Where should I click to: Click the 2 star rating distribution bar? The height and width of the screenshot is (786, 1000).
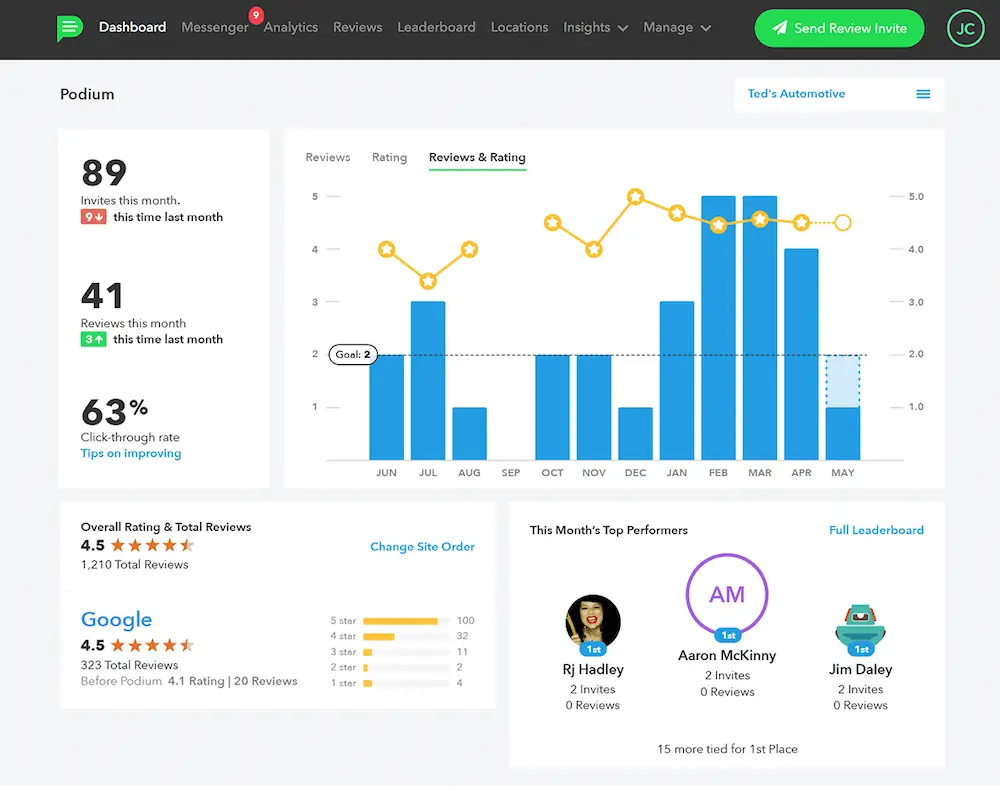click(x=407, y=667)
